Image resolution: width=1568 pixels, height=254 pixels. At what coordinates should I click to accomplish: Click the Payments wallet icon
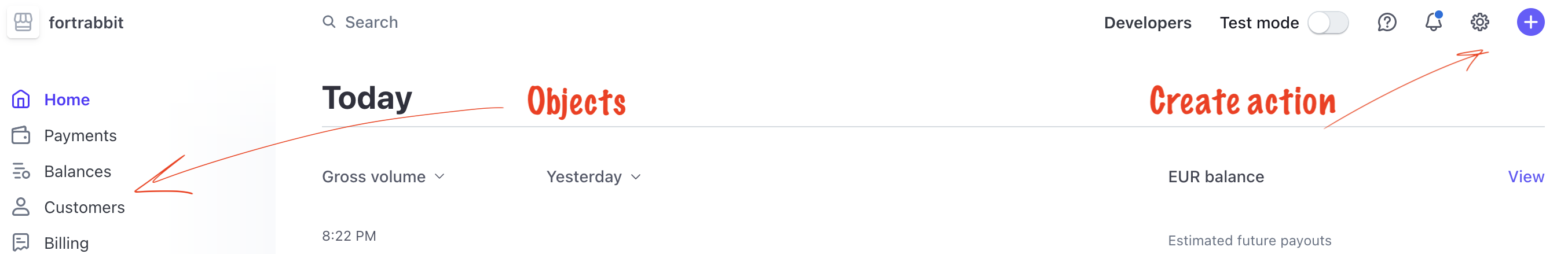21,135
